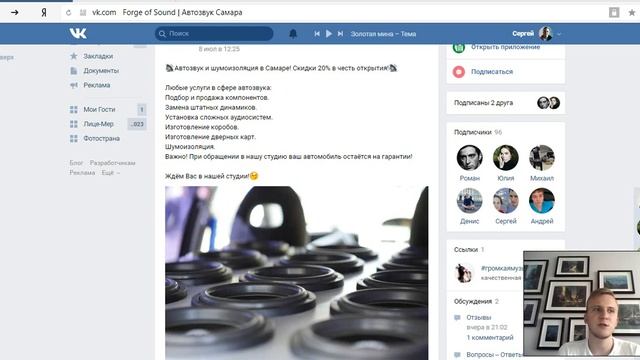Click the search magnifier icon
This screenshot has height=360, width=640.
[x=162, y=33]
